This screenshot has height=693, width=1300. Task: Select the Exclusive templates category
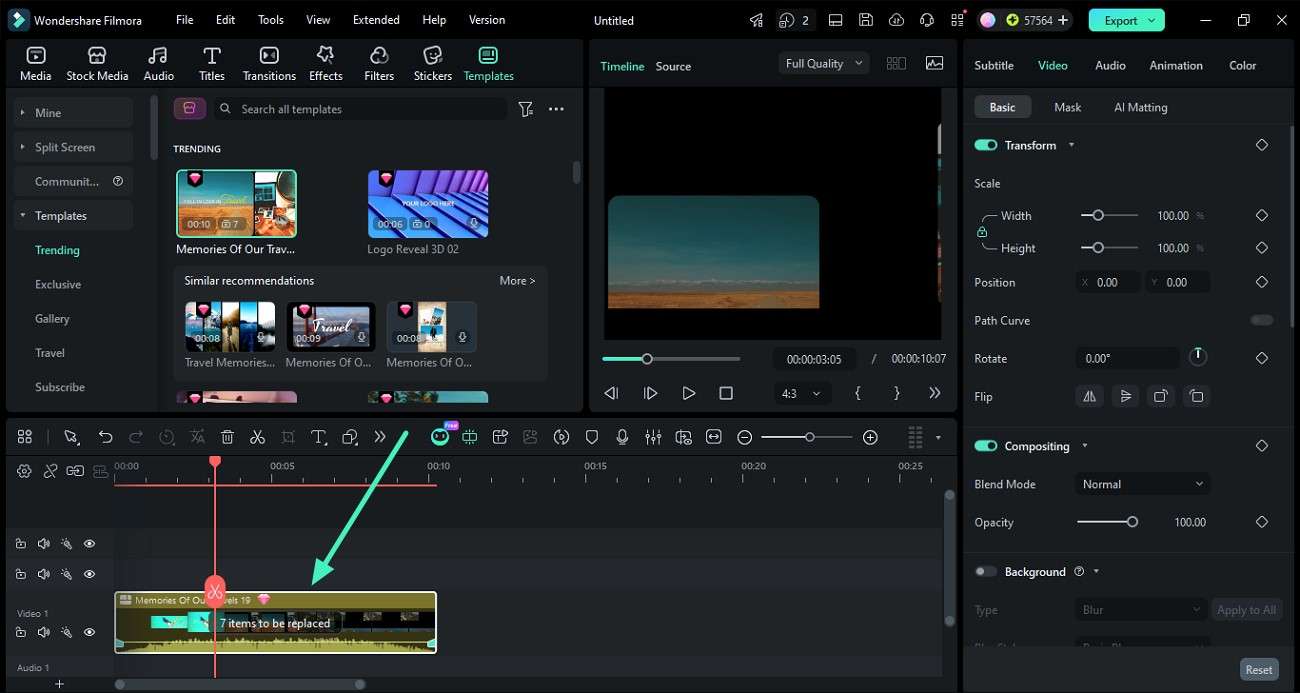tap(58, 284)
